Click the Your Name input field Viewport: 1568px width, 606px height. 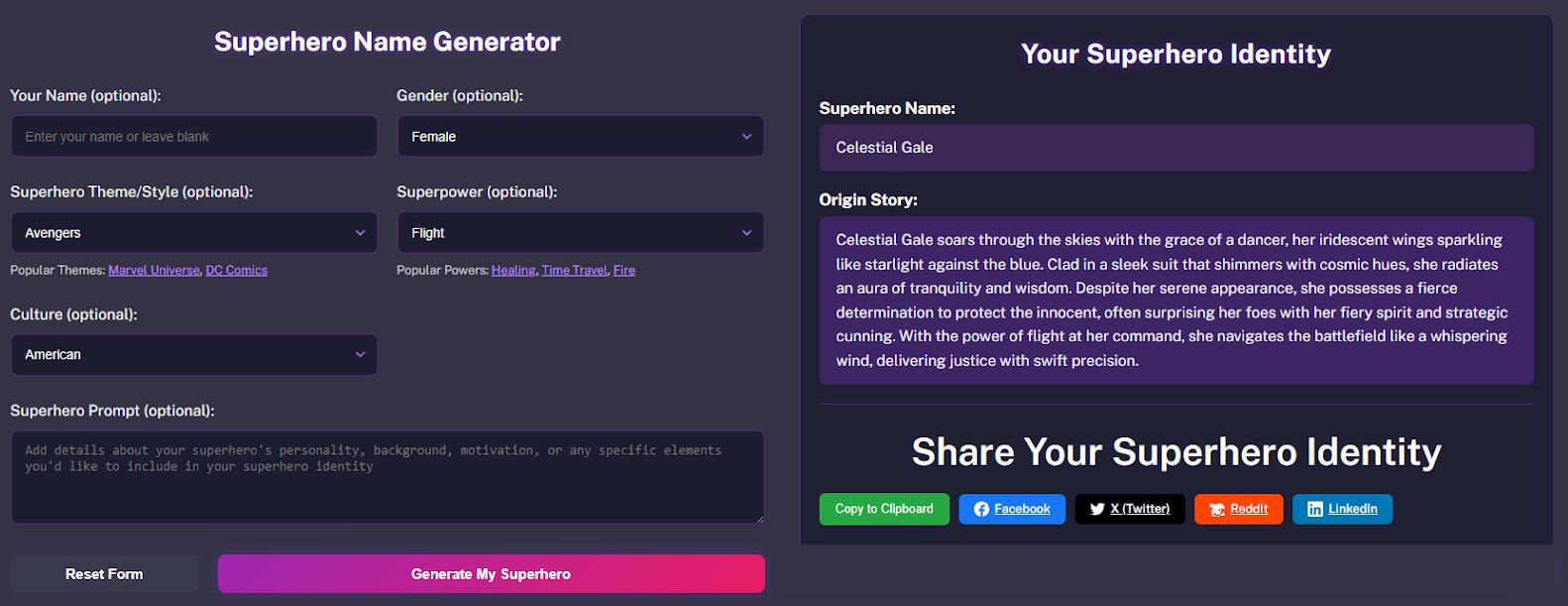click(194, 137)
